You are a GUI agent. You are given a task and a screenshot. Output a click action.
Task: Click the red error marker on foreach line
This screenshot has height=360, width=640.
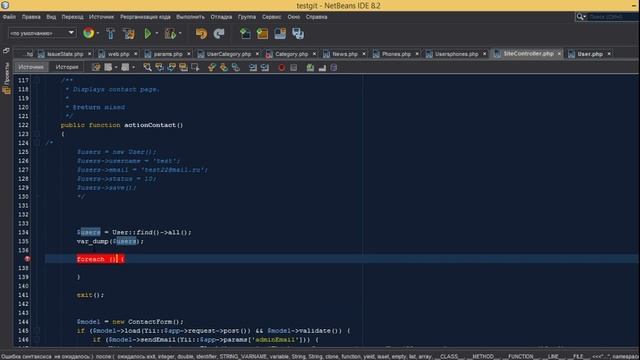click(27, 259)
